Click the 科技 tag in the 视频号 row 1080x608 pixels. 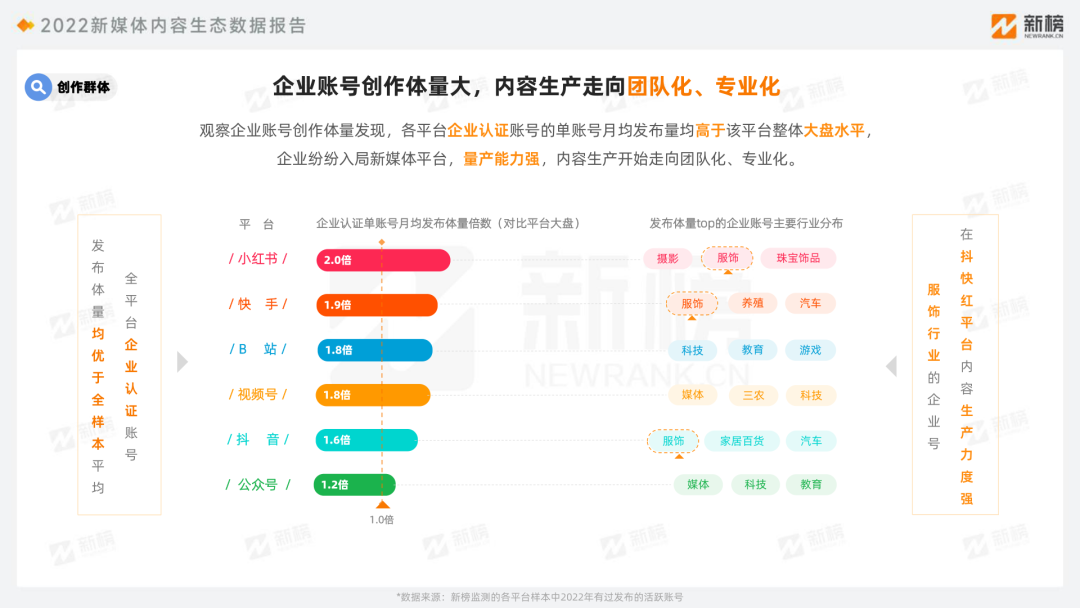[811, 395]
